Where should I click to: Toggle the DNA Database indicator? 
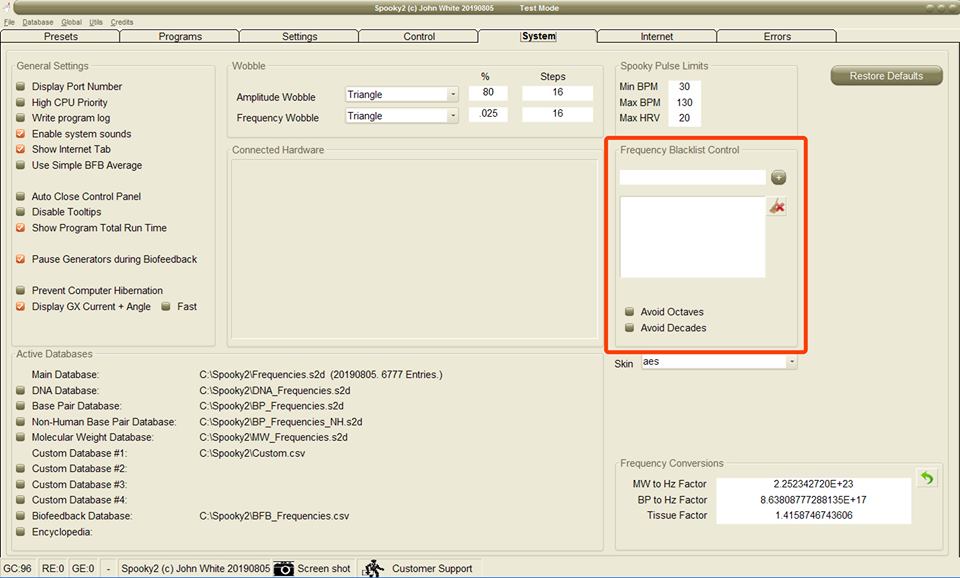point(20,390)
